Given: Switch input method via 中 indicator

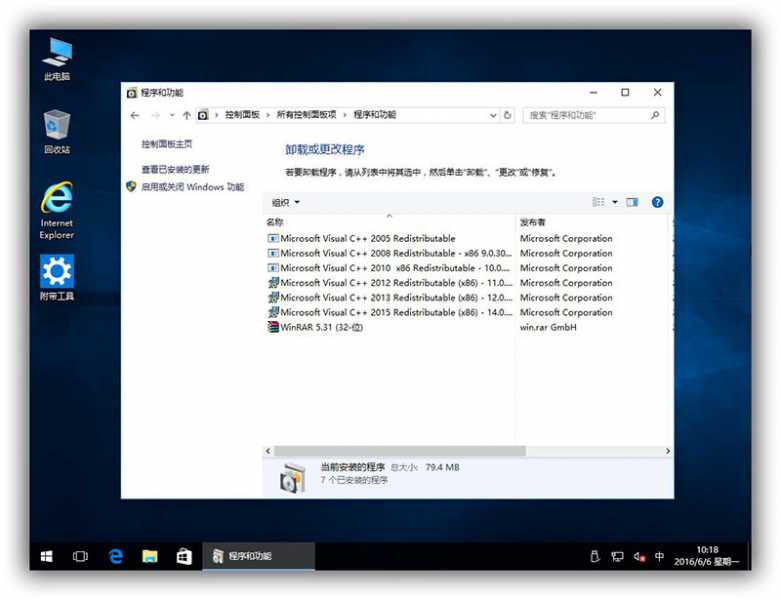Looking at the screenshot, I should pos(659,556).
